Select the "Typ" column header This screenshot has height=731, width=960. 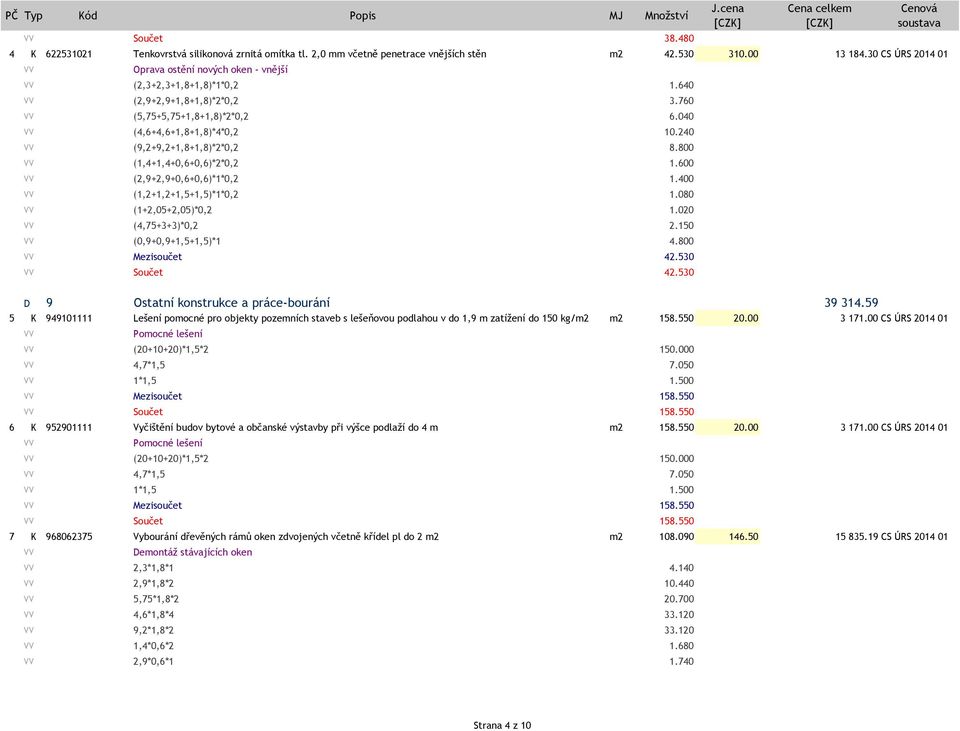[34, 16]
